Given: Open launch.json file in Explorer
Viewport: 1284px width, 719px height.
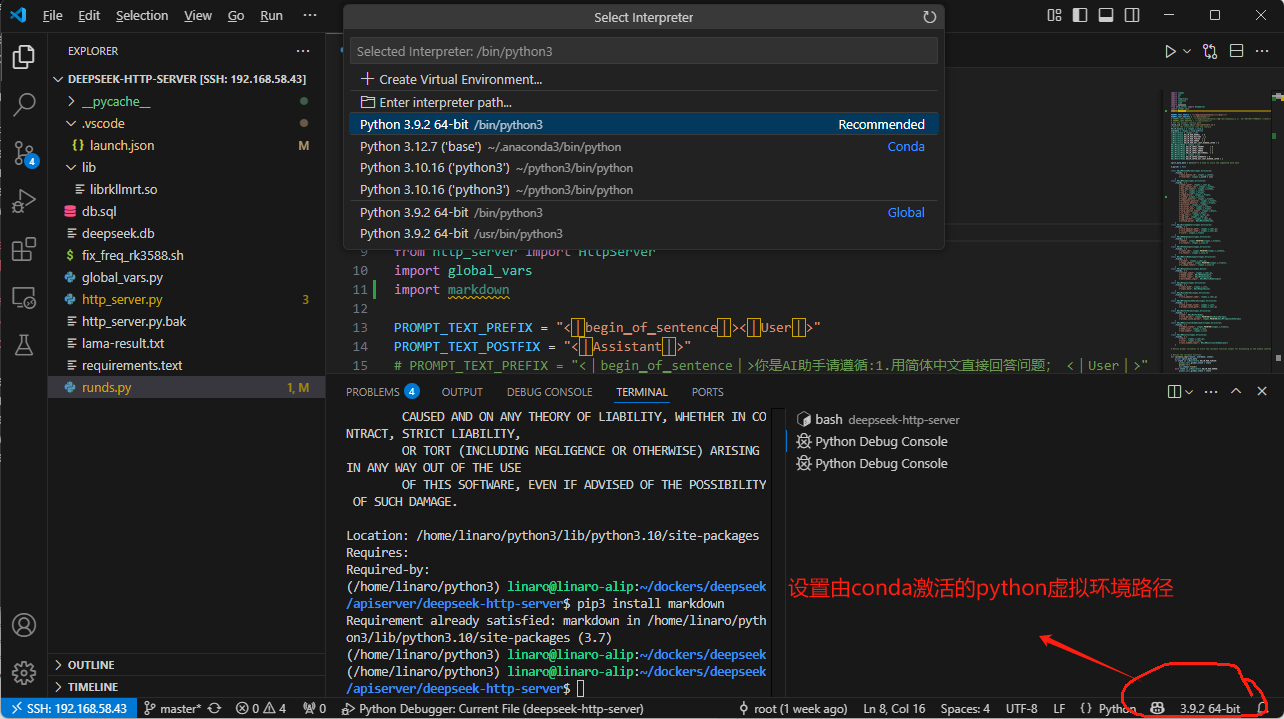Looking at the screenshot, I should pos(186,145).
